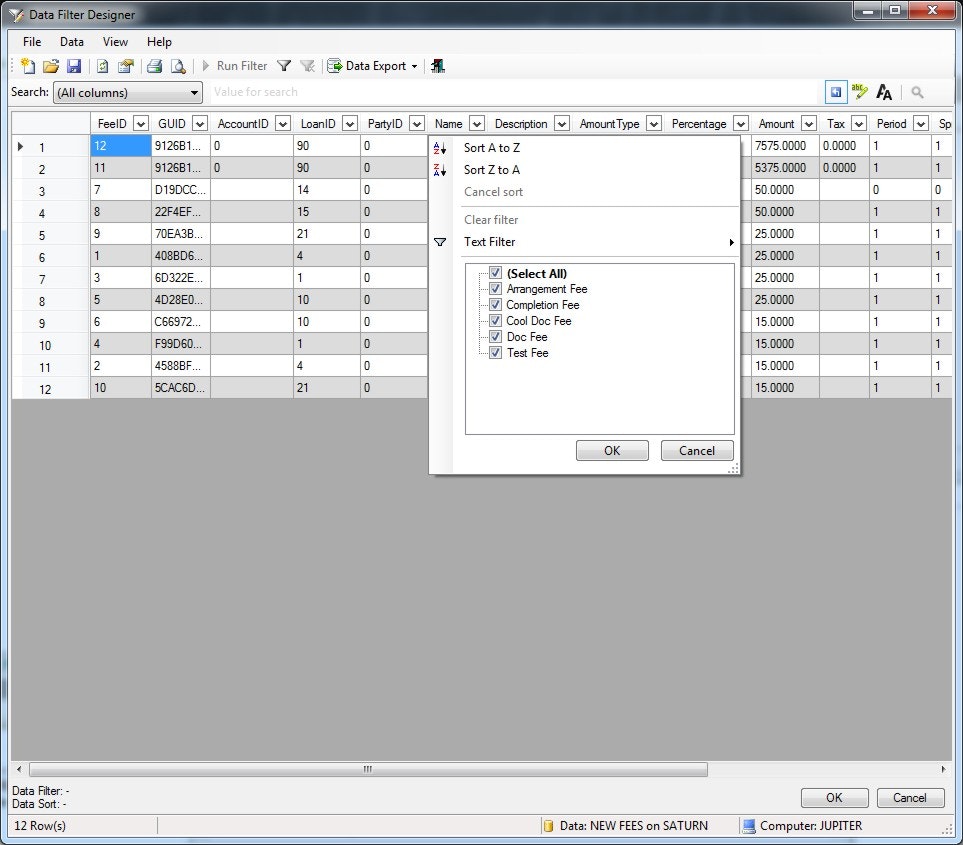
Task: Refresh the data grid
Action: (x=105, y=66)
